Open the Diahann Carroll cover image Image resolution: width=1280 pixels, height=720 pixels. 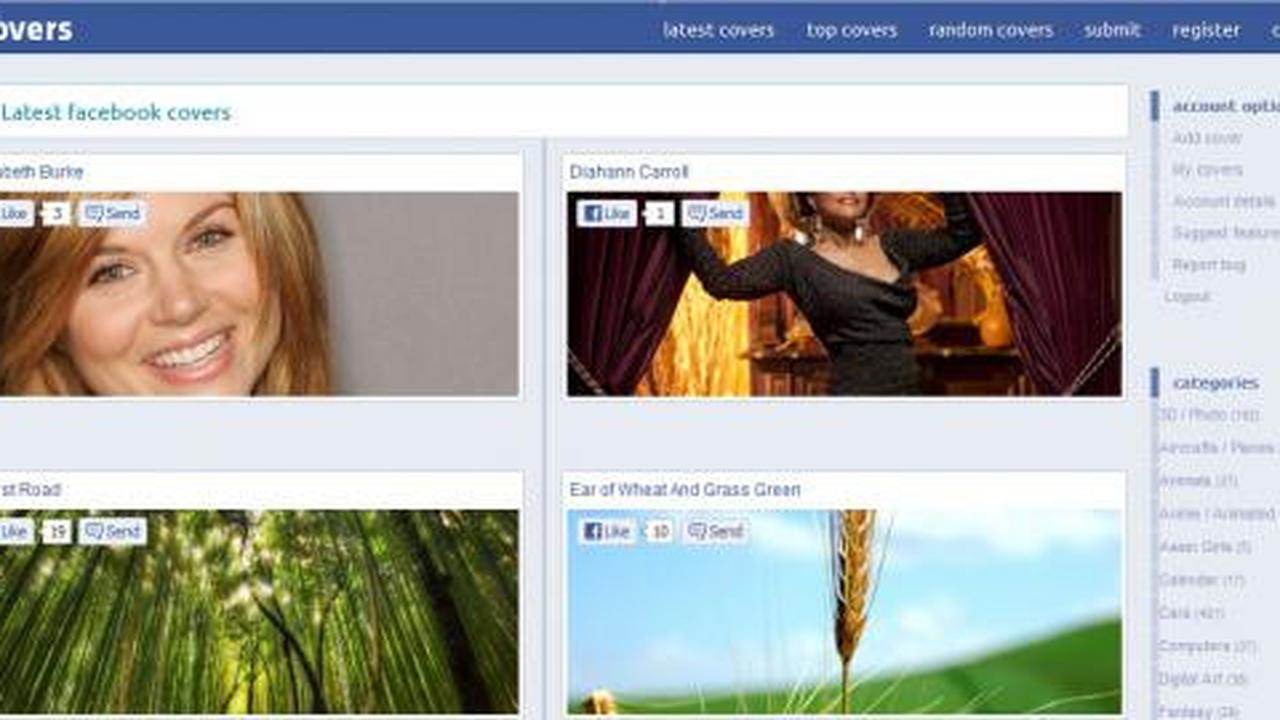[844, 294]
